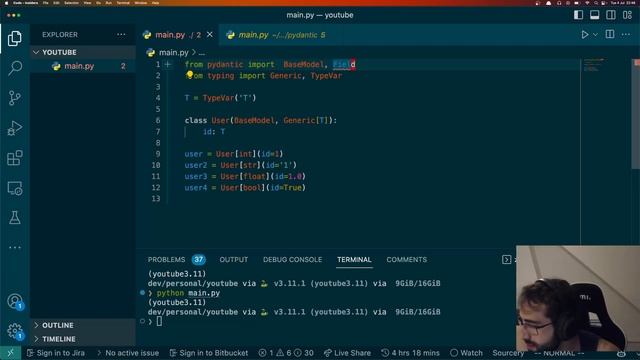Switch to the OUTPUT panel tab
640x360 pixels.
(x=233, y=260)
